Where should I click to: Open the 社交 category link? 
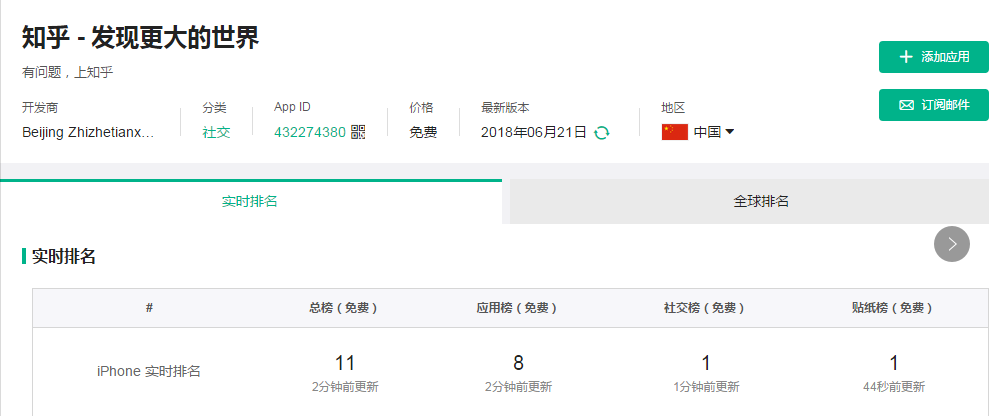[216, 132]
